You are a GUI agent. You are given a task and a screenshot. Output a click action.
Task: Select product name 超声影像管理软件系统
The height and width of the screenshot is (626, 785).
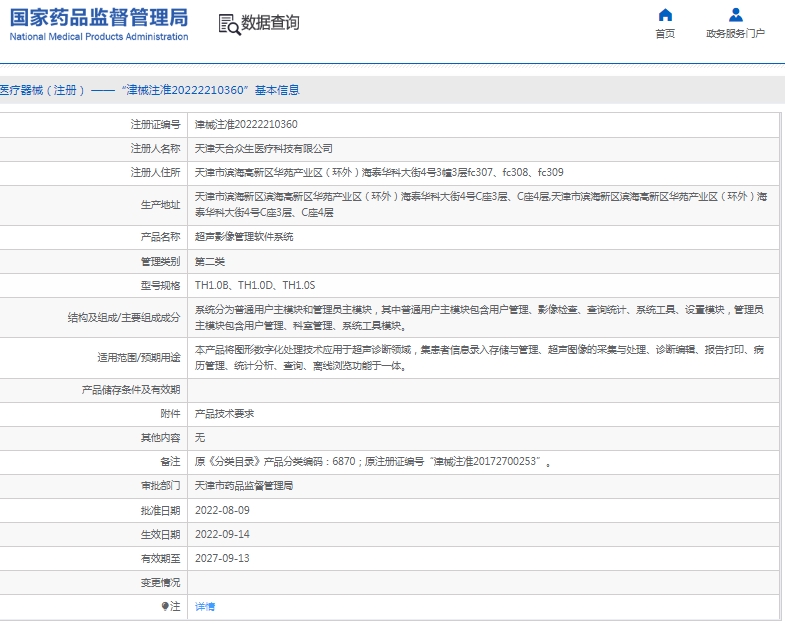(x=244, y=236)
